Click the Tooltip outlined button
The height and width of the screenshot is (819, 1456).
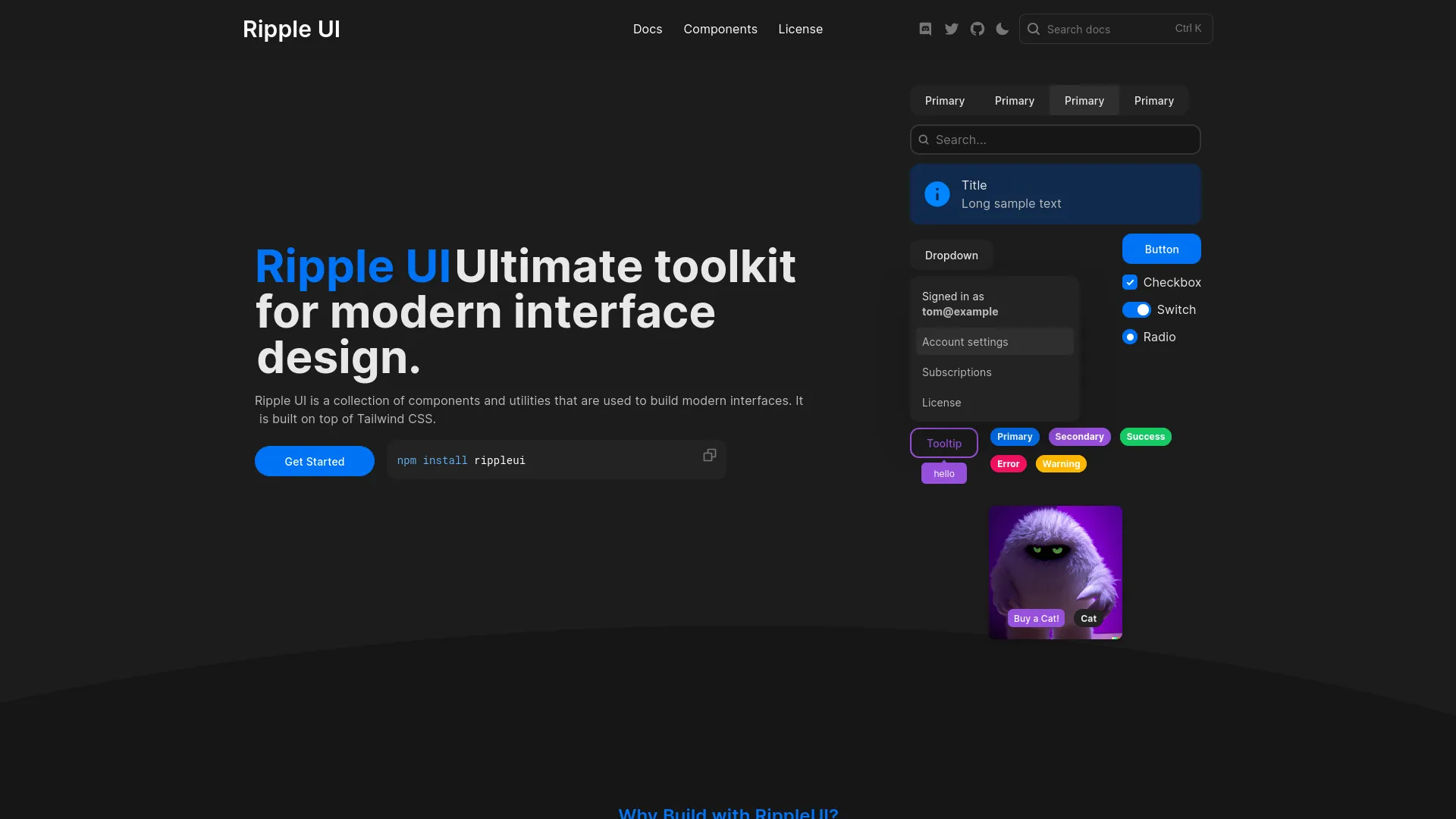(x=944, y=443)
